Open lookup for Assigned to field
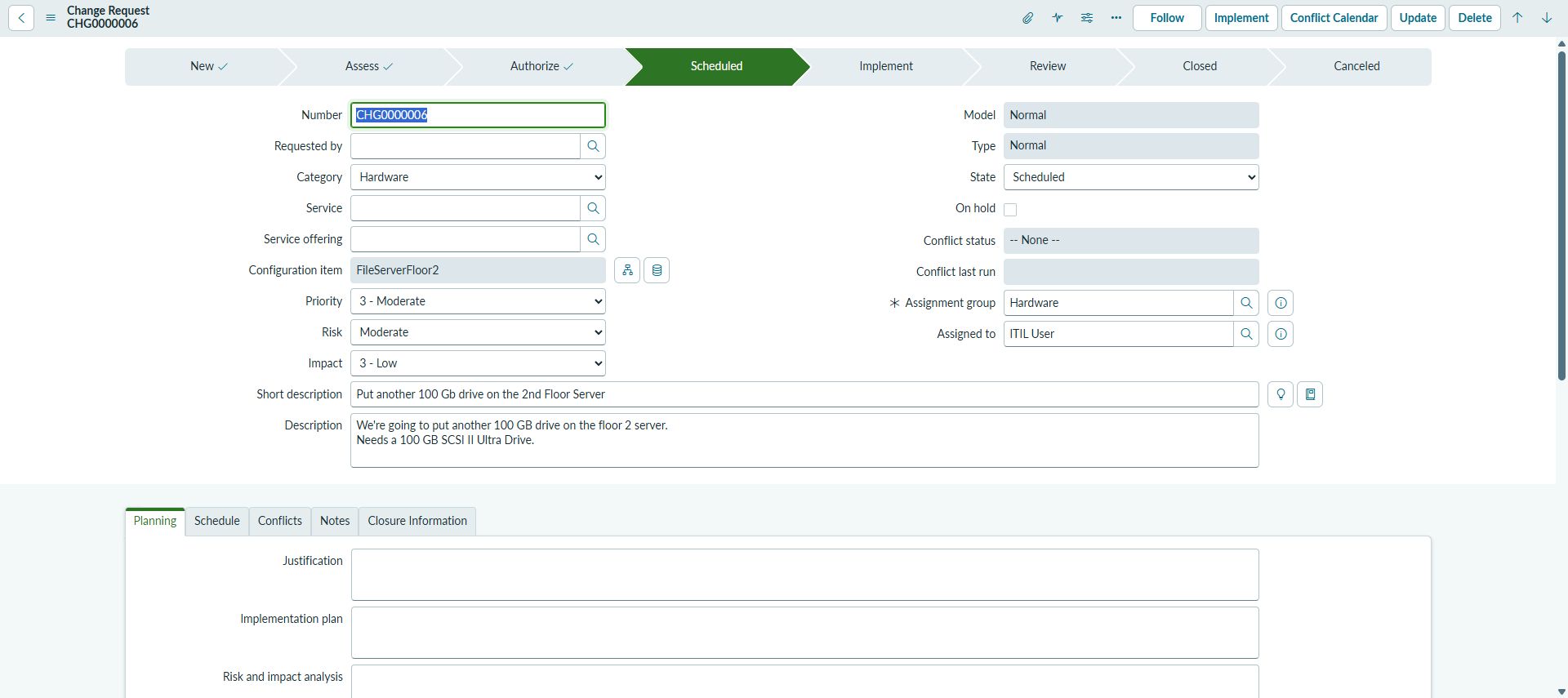Screen dimensions: 1568x698 click(x=1246, y=334)
